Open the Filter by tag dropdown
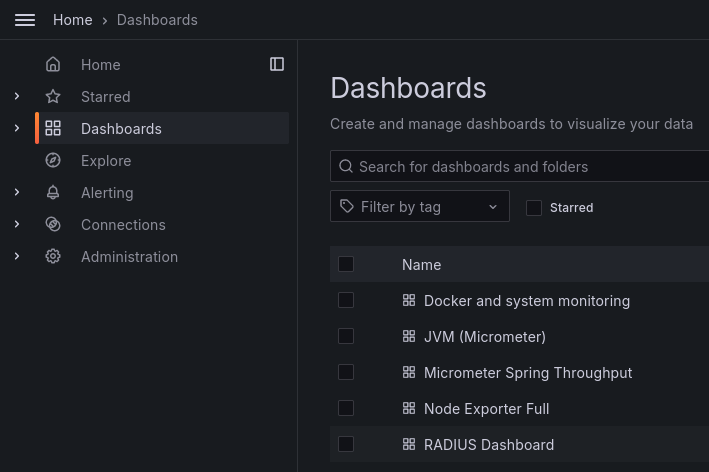The image size is (709, 472). (420, 207)
